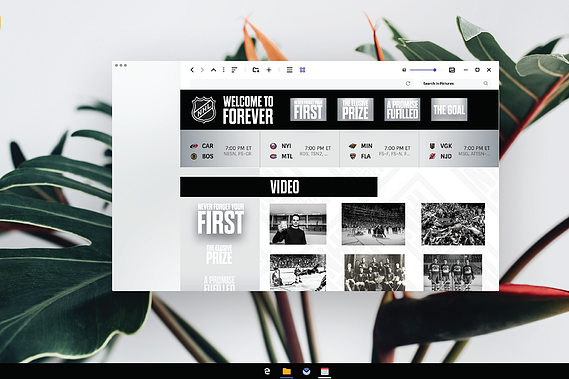569x379 pixels.
Task: Switch to grid view
Action: coord(302,70)
